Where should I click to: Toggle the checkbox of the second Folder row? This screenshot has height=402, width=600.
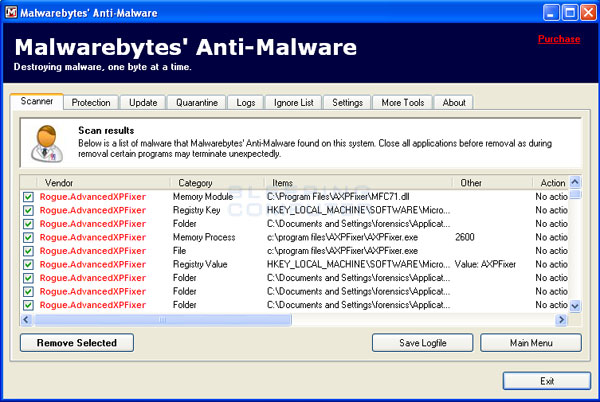[28, 278]
